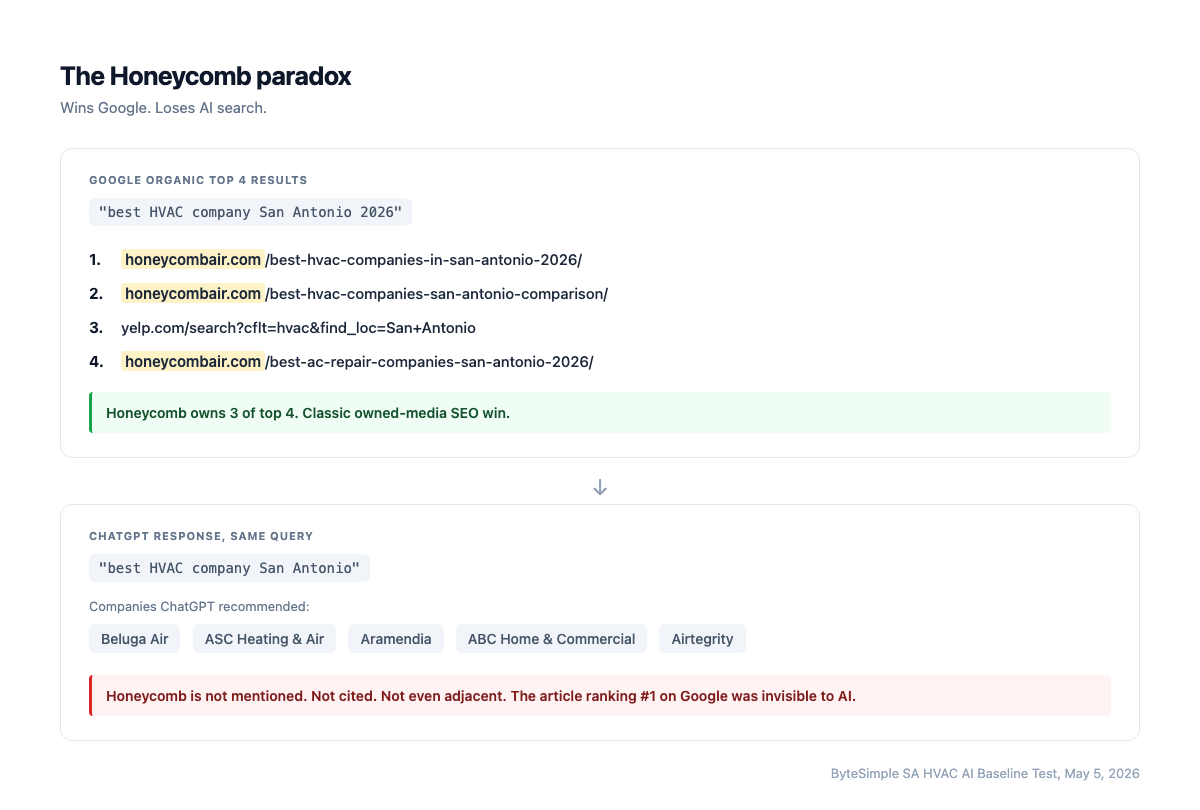Open result 1 honeycombair.com best-hvac-companies-in-san-antonio-2026

click(351, 260)
